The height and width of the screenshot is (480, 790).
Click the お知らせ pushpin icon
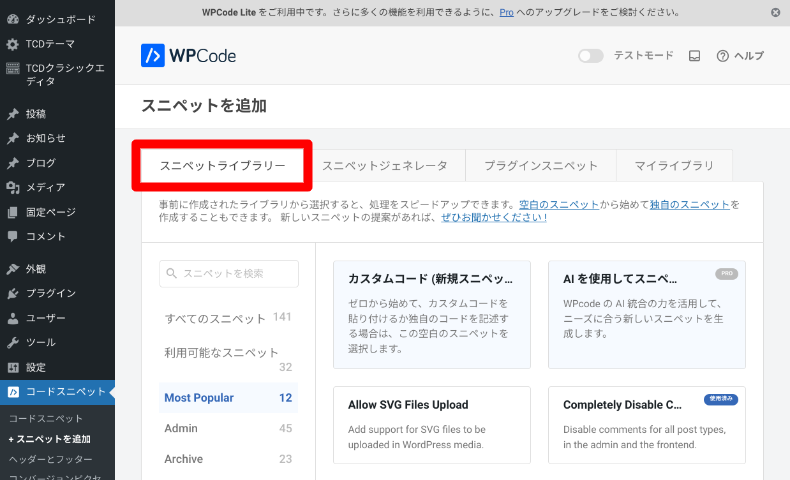[x=13, y=139]
